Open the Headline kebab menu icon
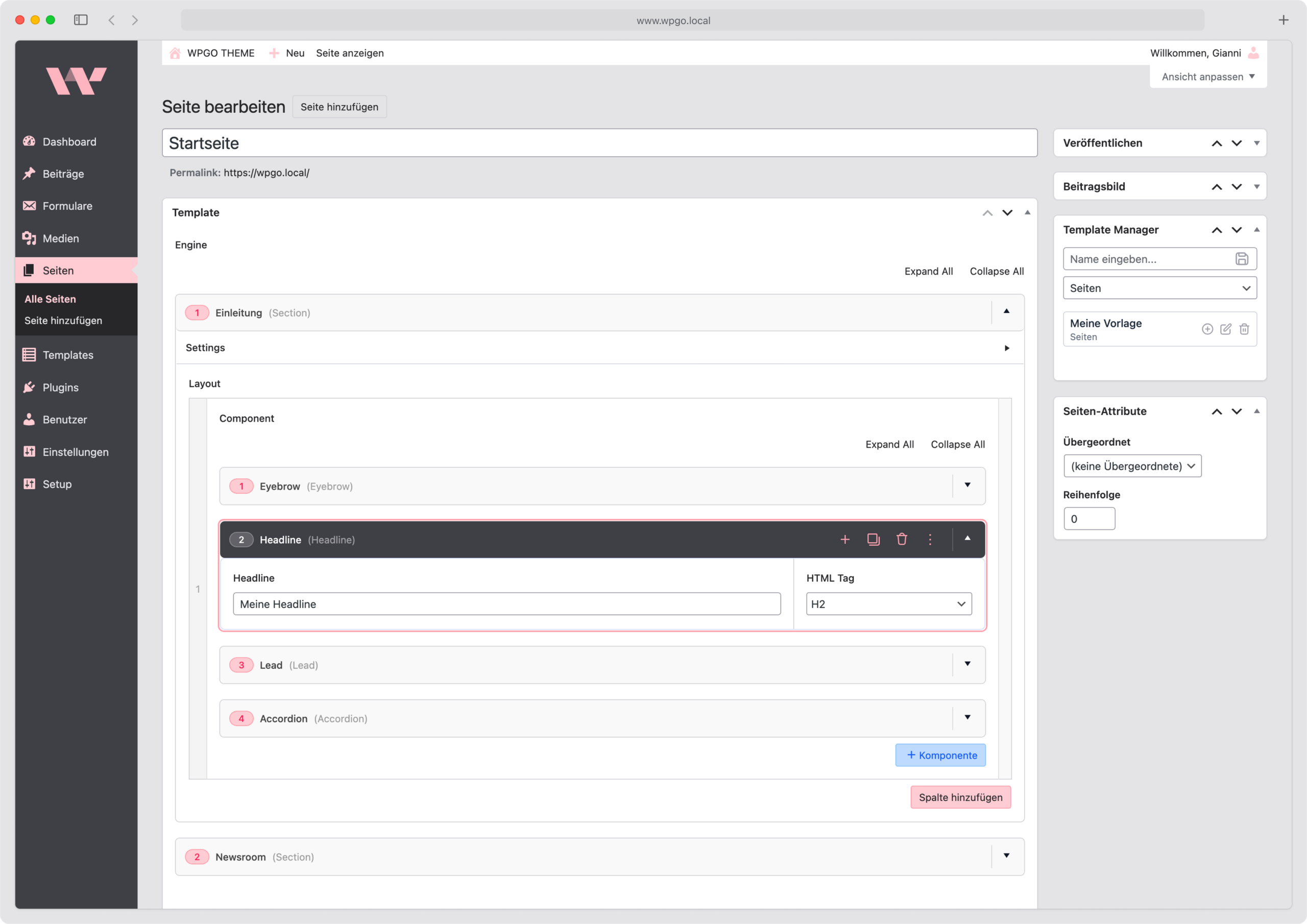 930,539
